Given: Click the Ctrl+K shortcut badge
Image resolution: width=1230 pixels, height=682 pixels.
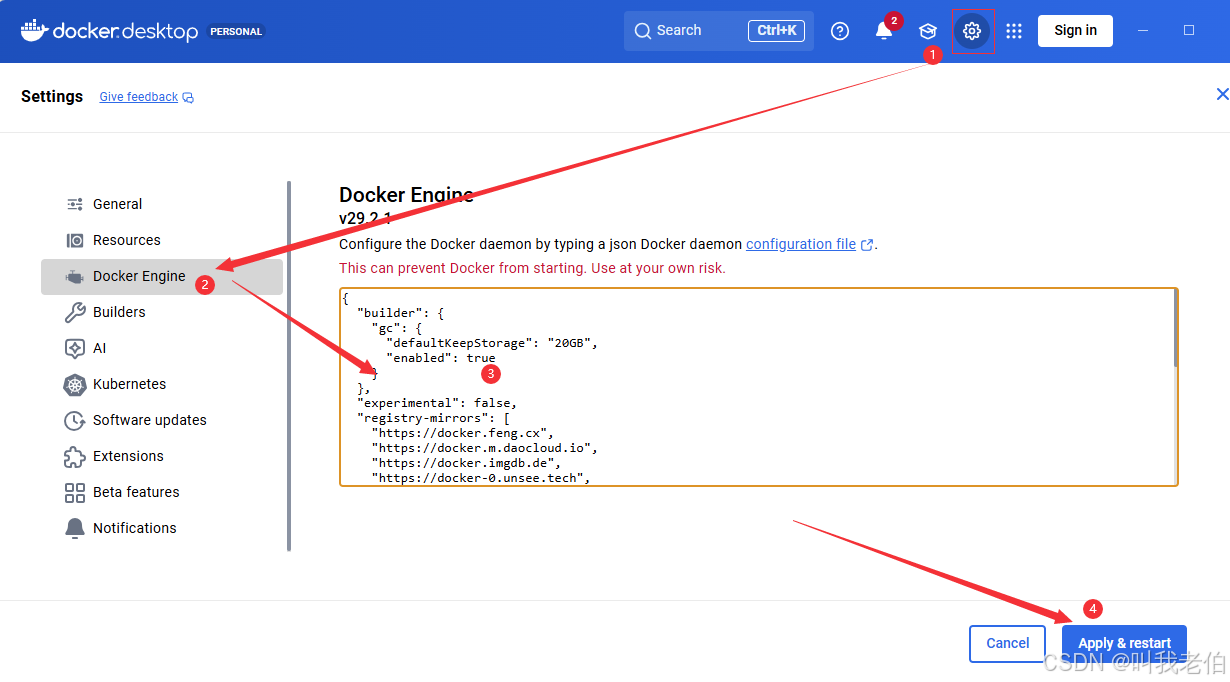Looking at the screenshot, I should [776, 31].
